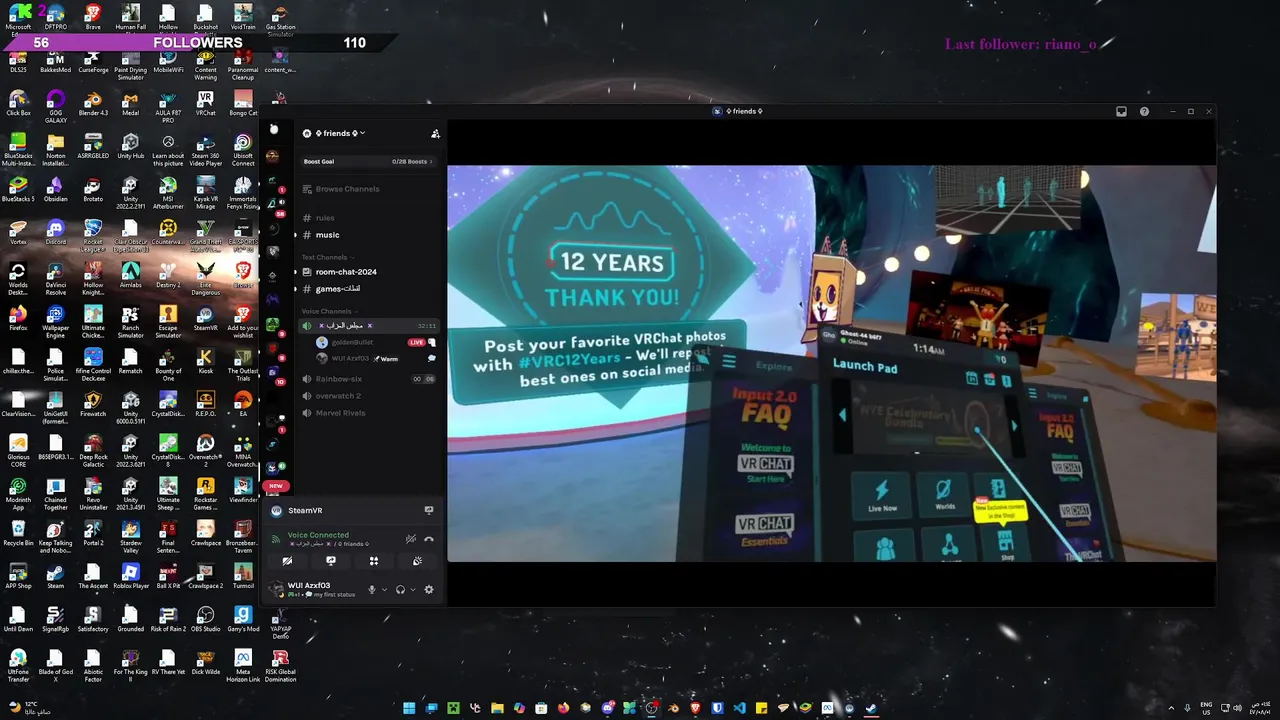This screenshot has height=720, width=1280.
Task: Open the WUI Azxf03 user profile panel
Action: tap(310, 590)
